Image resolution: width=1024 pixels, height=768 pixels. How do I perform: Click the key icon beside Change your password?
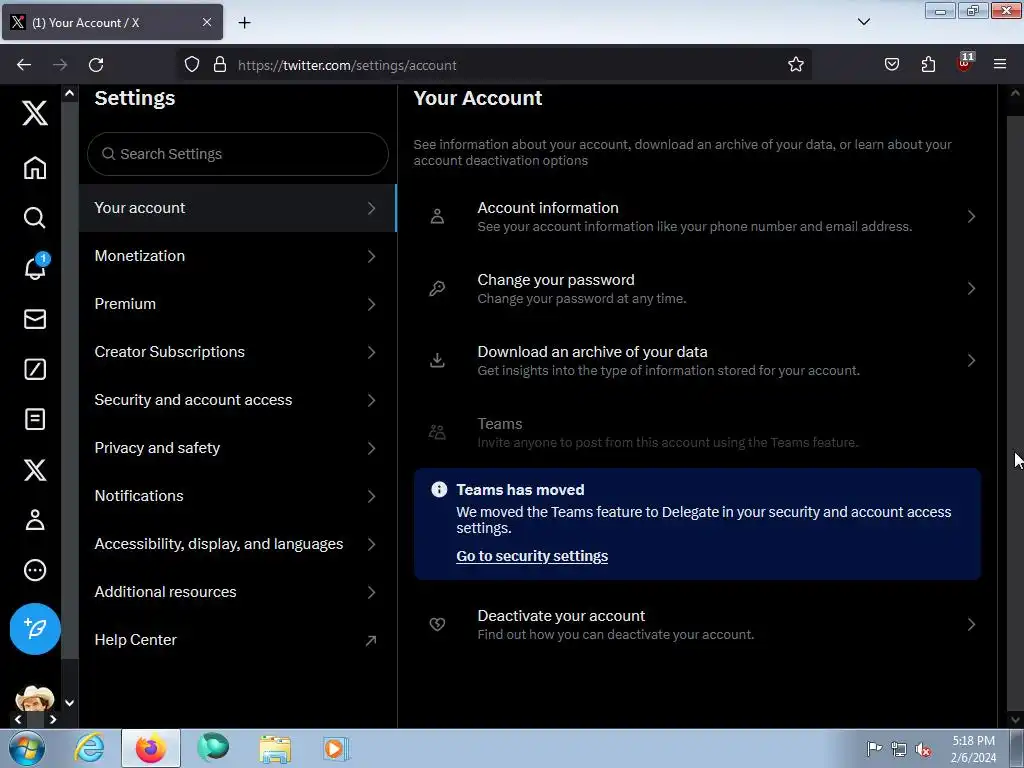tap(437, 289)
